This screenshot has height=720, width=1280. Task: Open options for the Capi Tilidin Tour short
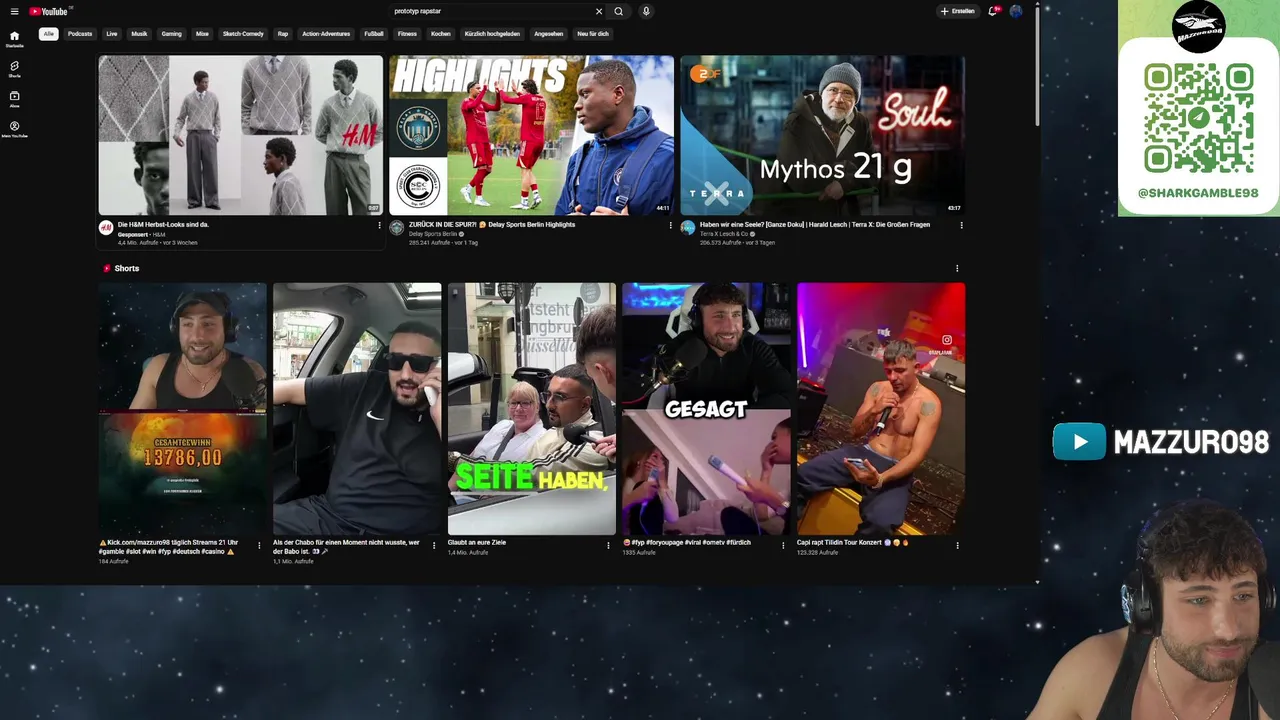click(957, 545)
